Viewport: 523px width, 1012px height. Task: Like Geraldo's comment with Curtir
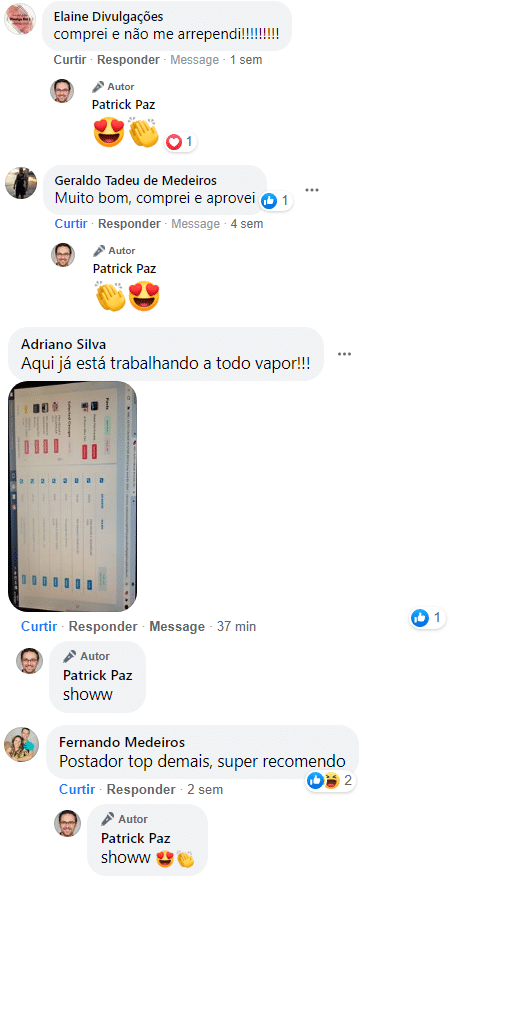point(71,224)
